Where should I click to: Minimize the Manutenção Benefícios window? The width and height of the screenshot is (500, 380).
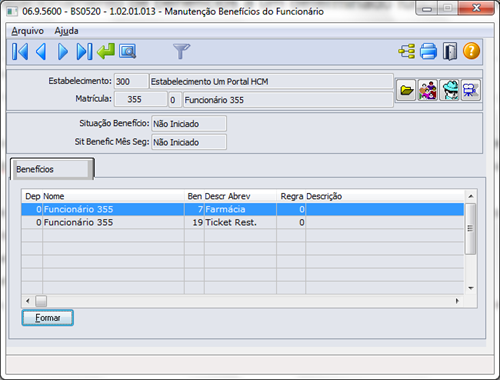pyautogui.click(x=427, y=8)
